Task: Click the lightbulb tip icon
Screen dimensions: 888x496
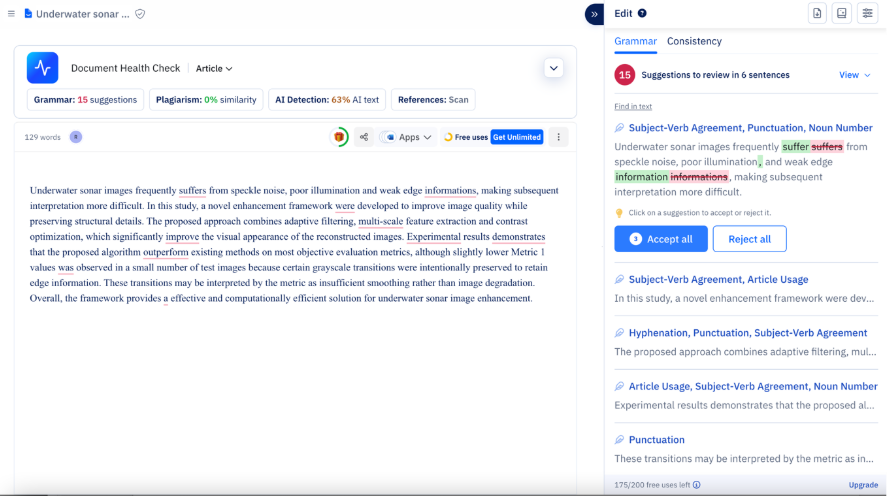Action: (619, 213)
